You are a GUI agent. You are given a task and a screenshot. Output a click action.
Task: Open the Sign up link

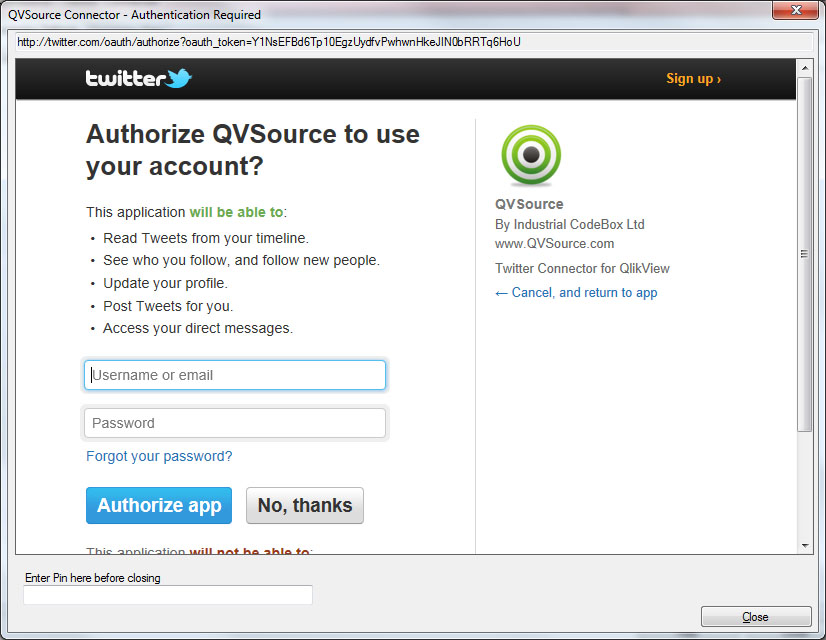tap(693, 79)
